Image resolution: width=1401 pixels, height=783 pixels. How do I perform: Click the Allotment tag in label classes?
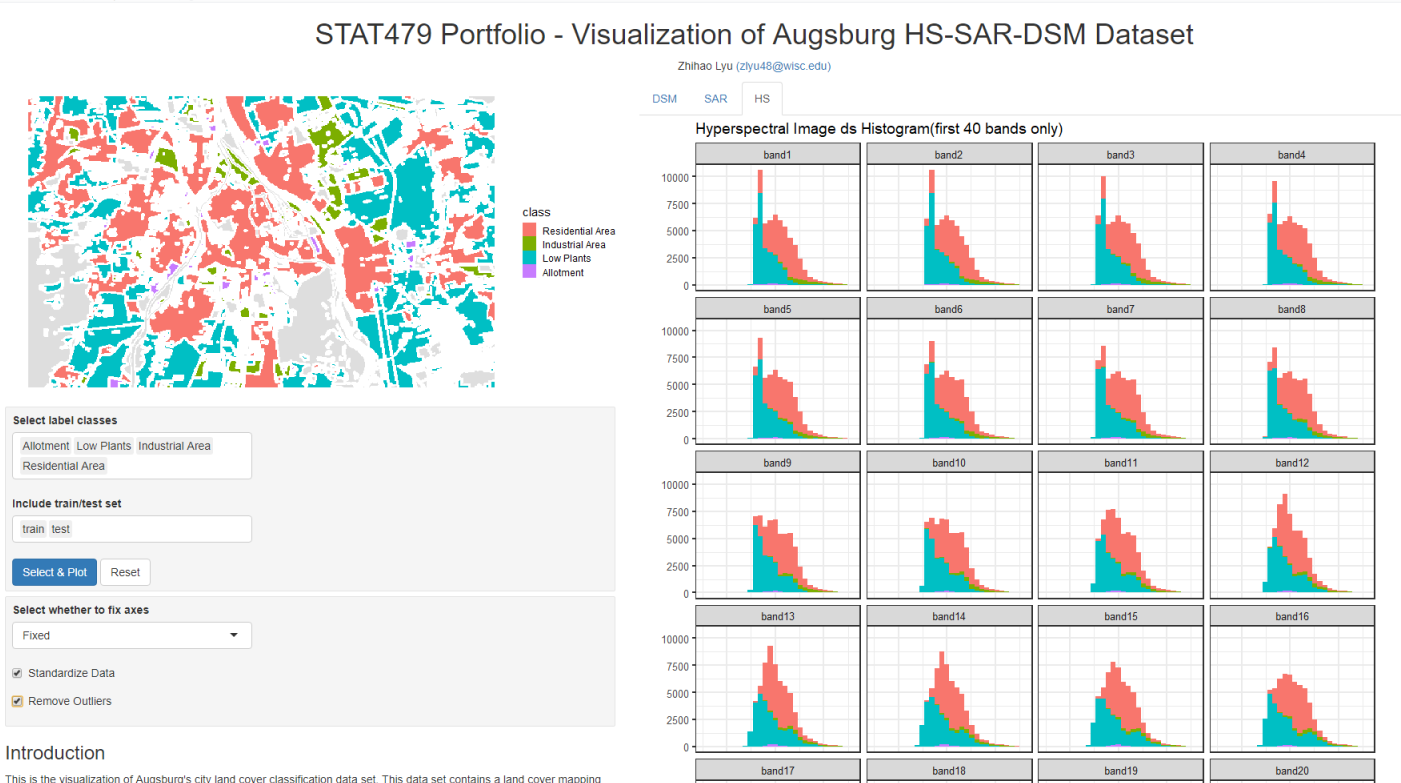click(46, 446)
